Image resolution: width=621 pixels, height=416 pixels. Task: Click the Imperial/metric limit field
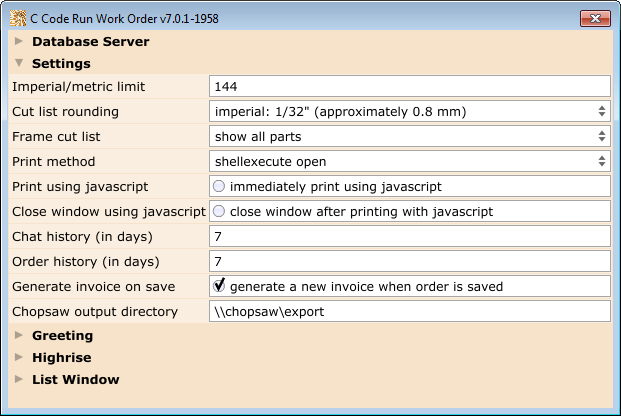(410, 86)
